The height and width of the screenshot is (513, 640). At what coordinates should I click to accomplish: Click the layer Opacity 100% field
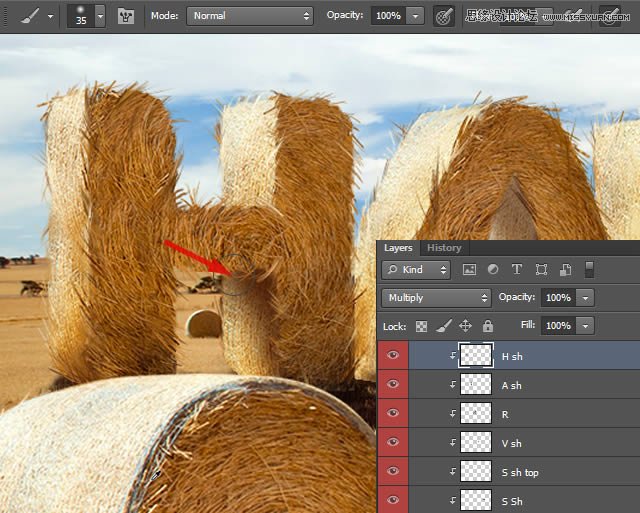[558, 298]
